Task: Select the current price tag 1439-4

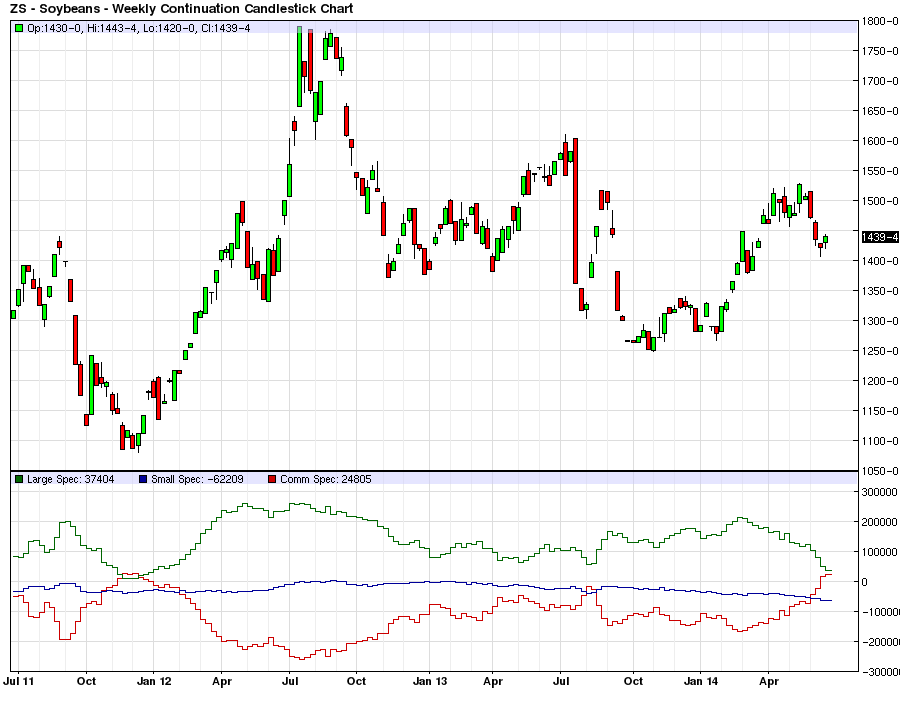Action: pos(880,237)
